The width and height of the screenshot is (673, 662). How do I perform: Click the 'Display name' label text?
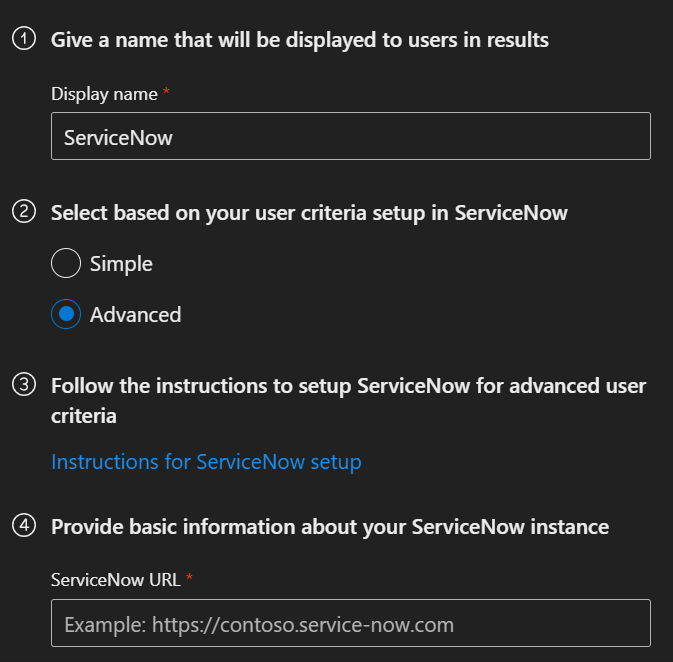(104, 94)
